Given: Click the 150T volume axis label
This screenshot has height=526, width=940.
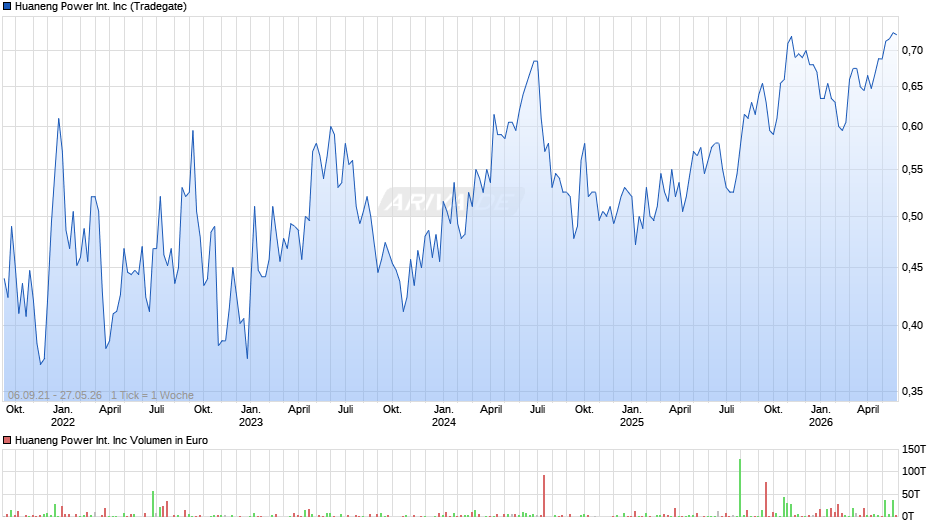Looking at the screenshot, I should [914, 449].
